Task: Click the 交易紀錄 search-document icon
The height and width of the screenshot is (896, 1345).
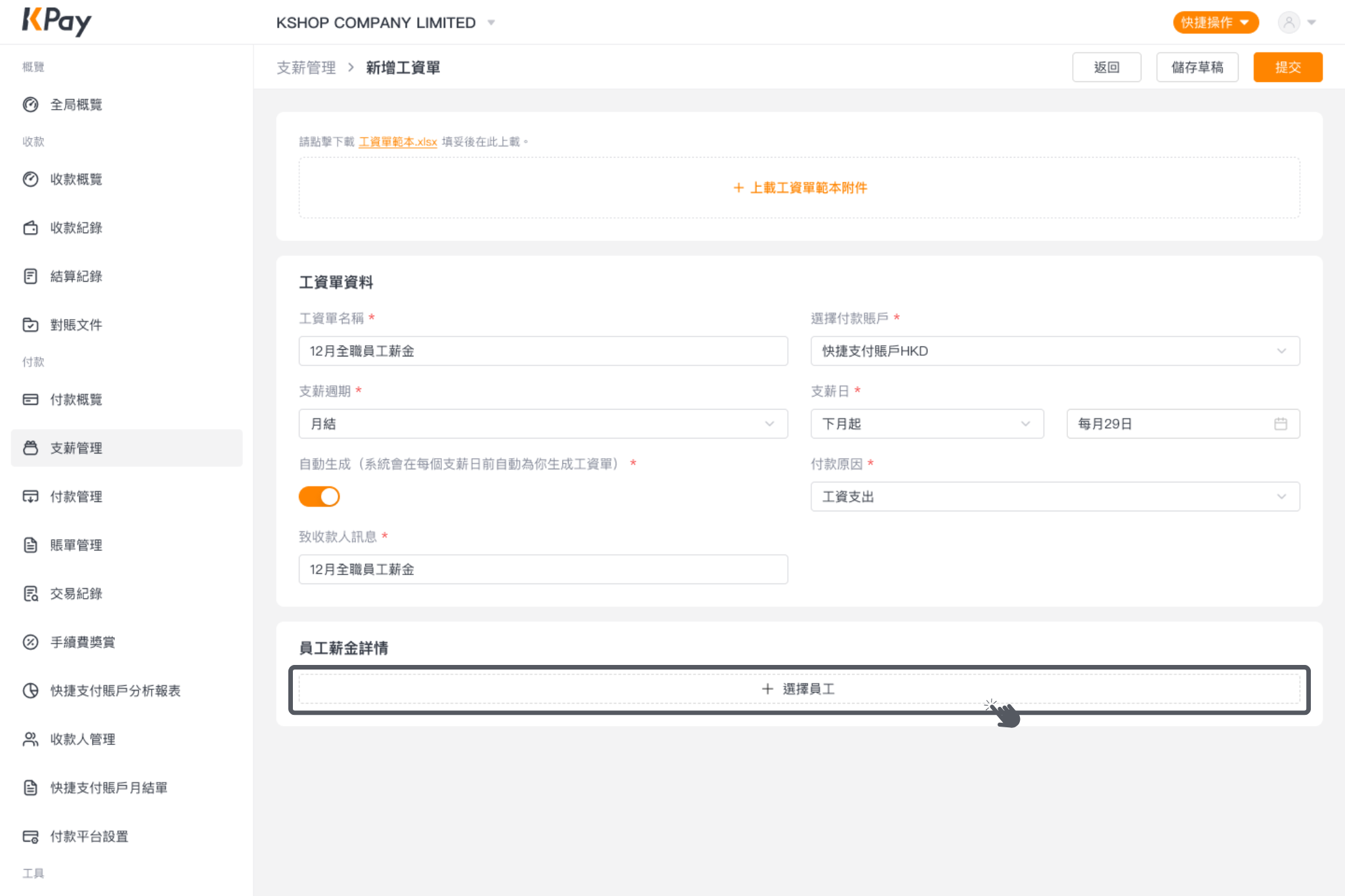Action: point(30,594)
